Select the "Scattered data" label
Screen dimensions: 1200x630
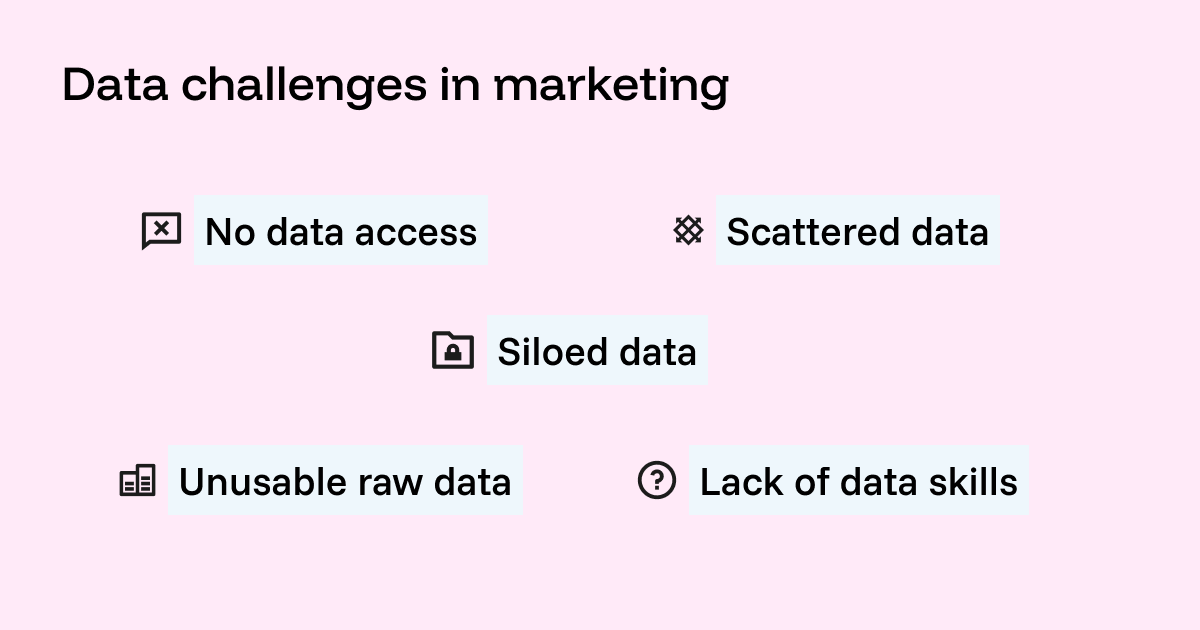pyautogui.click(x=857, y=232)
